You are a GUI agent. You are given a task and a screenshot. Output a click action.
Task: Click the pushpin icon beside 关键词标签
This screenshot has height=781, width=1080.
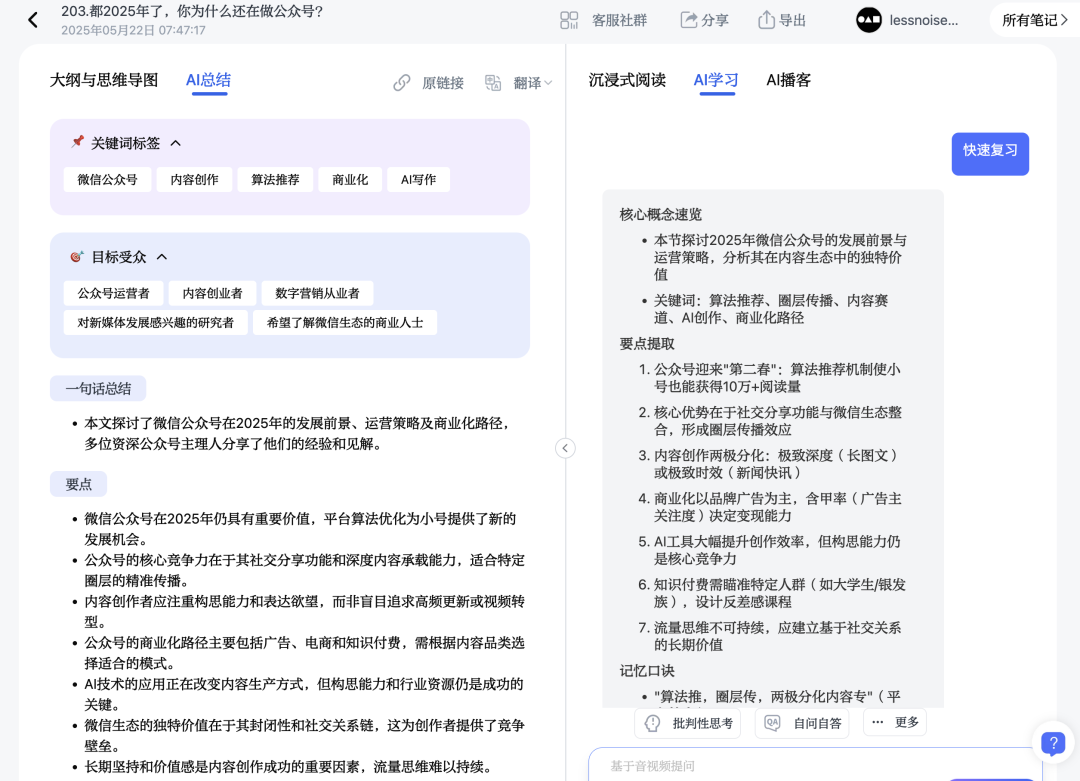tap(77, 142)
